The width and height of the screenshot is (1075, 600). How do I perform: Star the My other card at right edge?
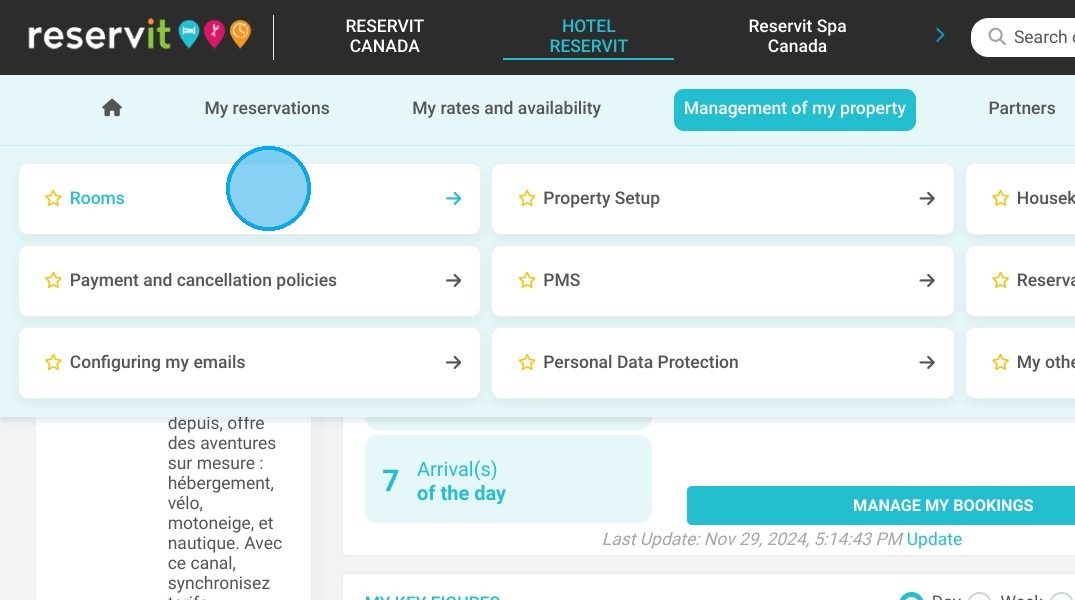pyautogui.click(x=1000, y=362)
